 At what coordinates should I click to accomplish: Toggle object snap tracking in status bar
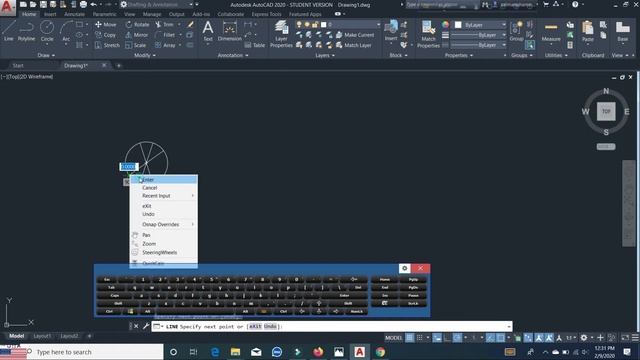[490, 338]
